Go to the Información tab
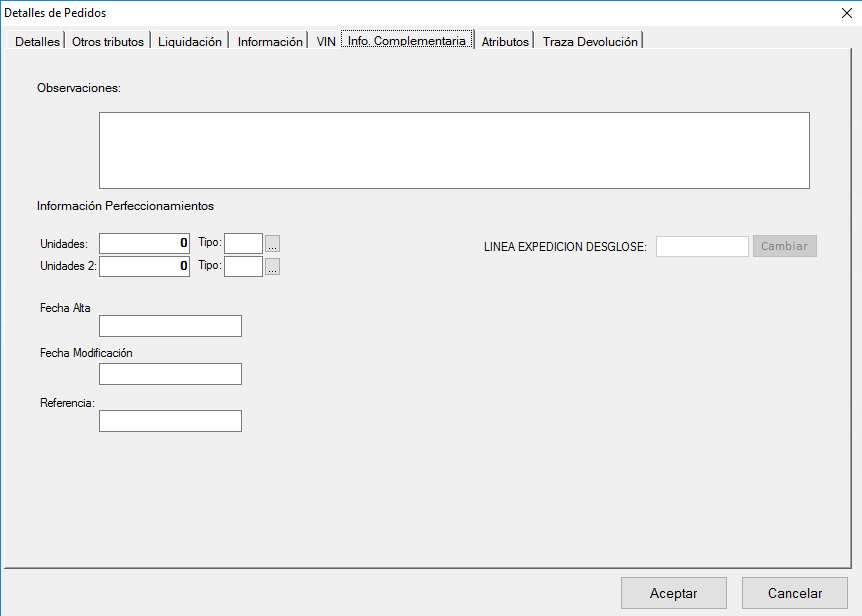 click(x=270, y=42)
